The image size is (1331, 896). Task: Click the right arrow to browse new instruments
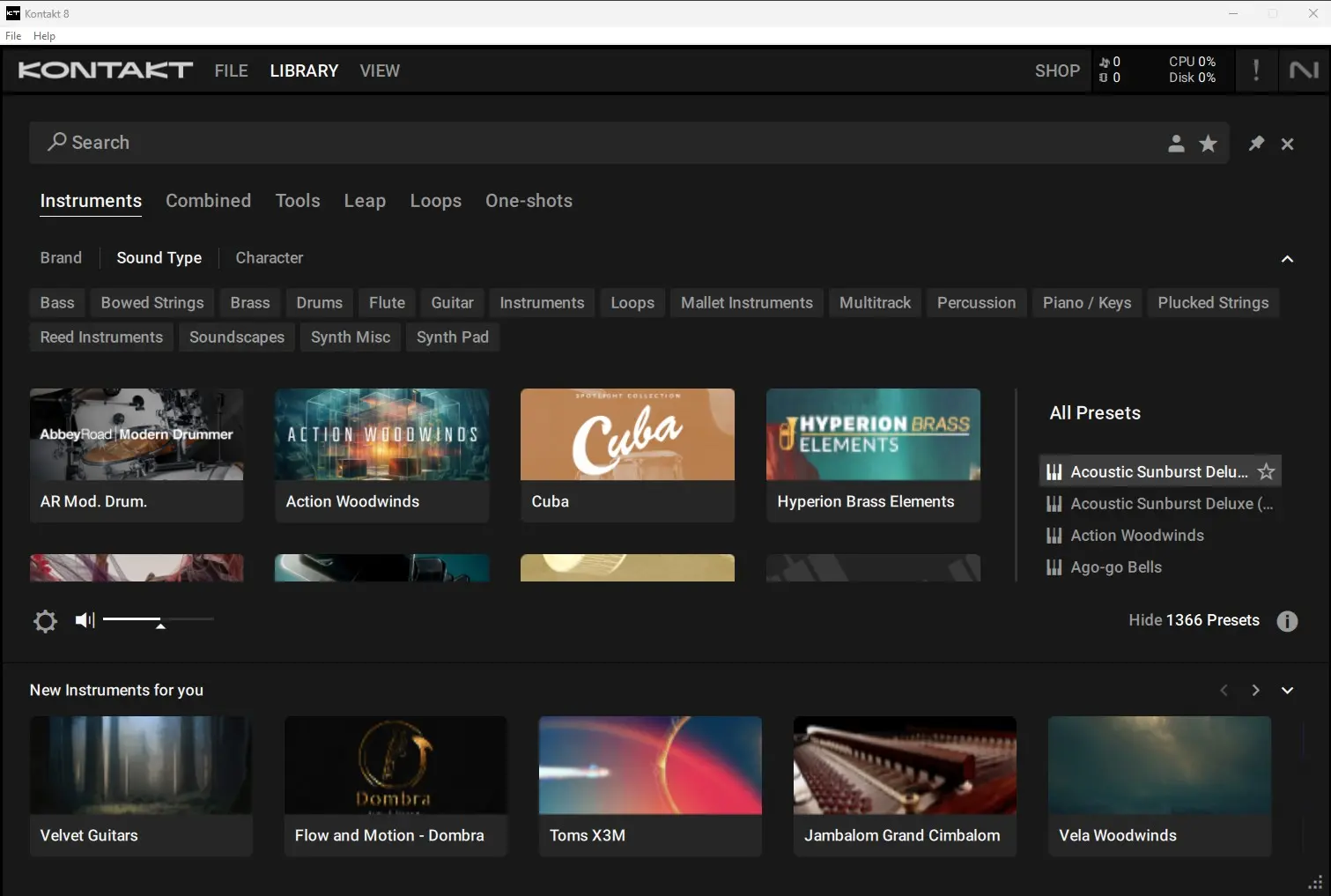tap(1255, 690)
